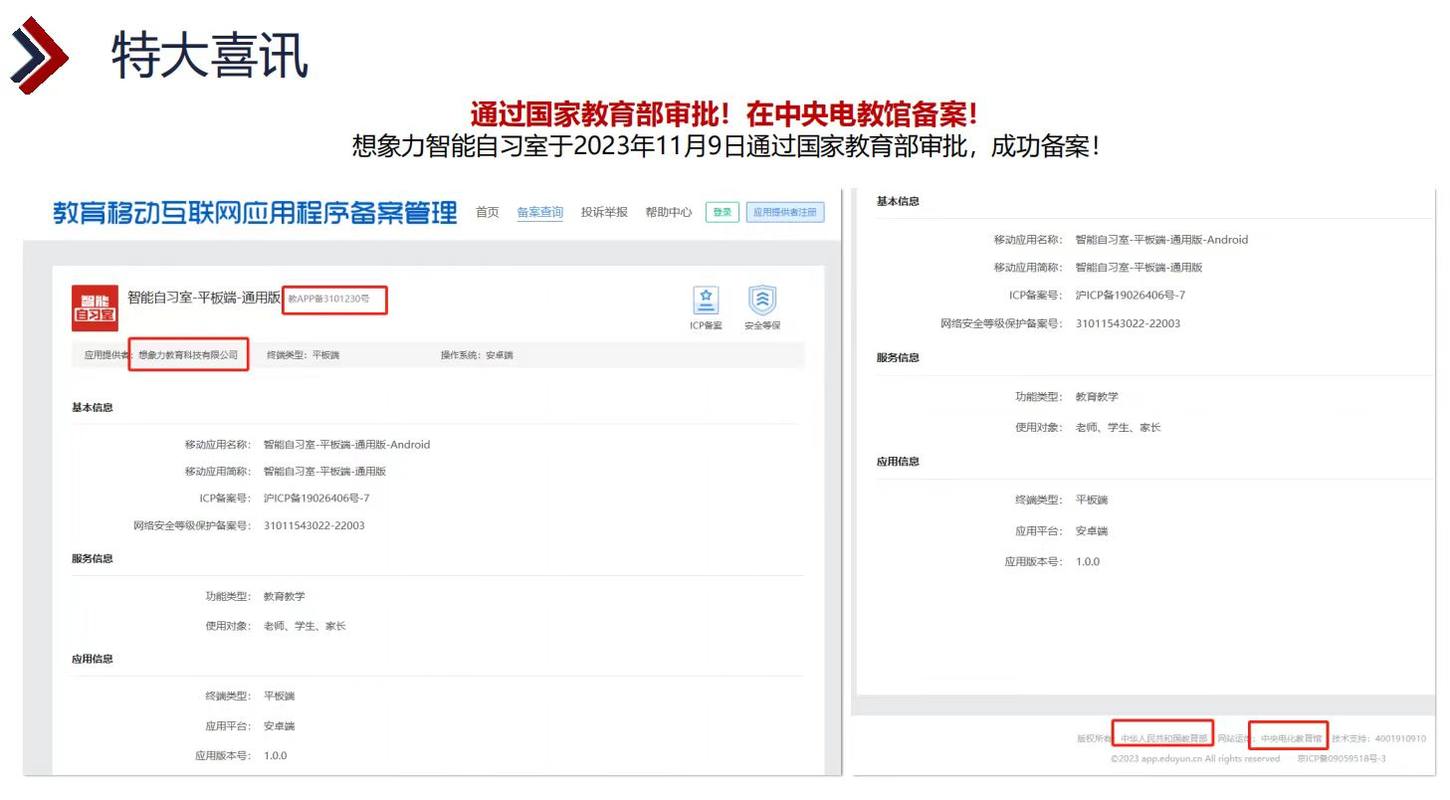Click the red 智能自习室 app logo
The height and width of the screenshot is (800, 1450).
click(95, 308)
